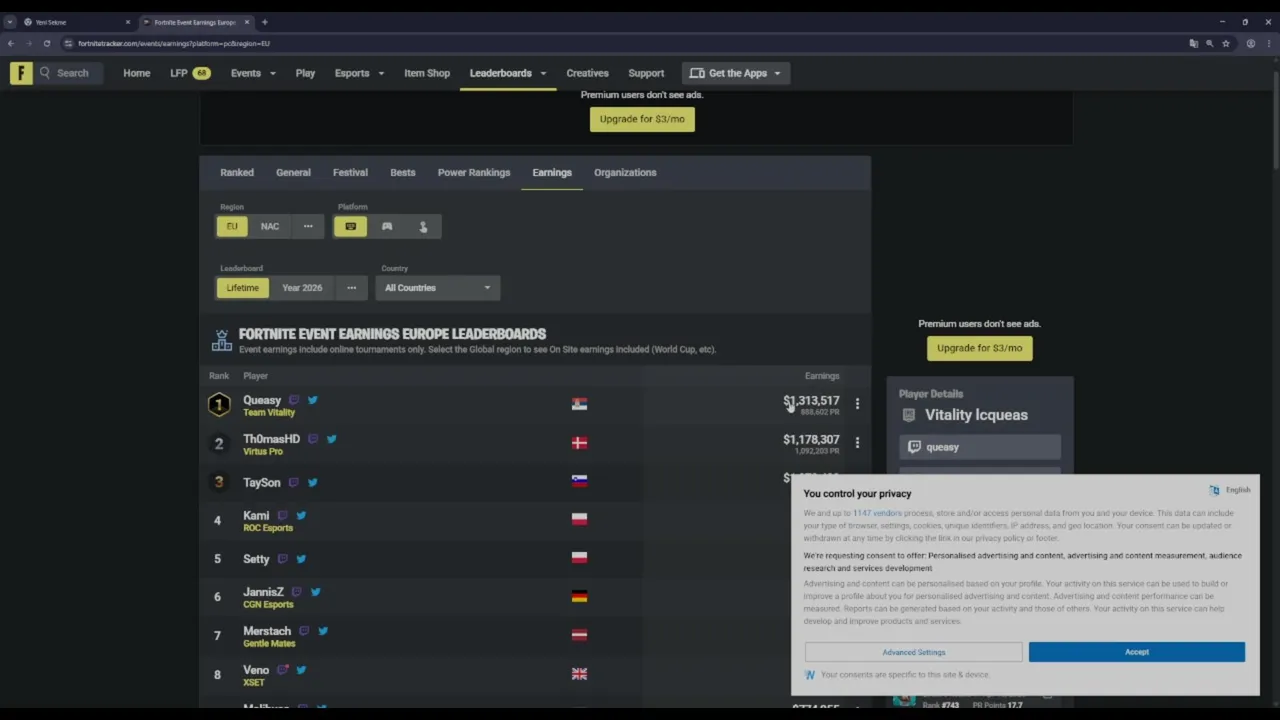Select EU region
The image size is (1280, 720).
[x=232, y=227]
